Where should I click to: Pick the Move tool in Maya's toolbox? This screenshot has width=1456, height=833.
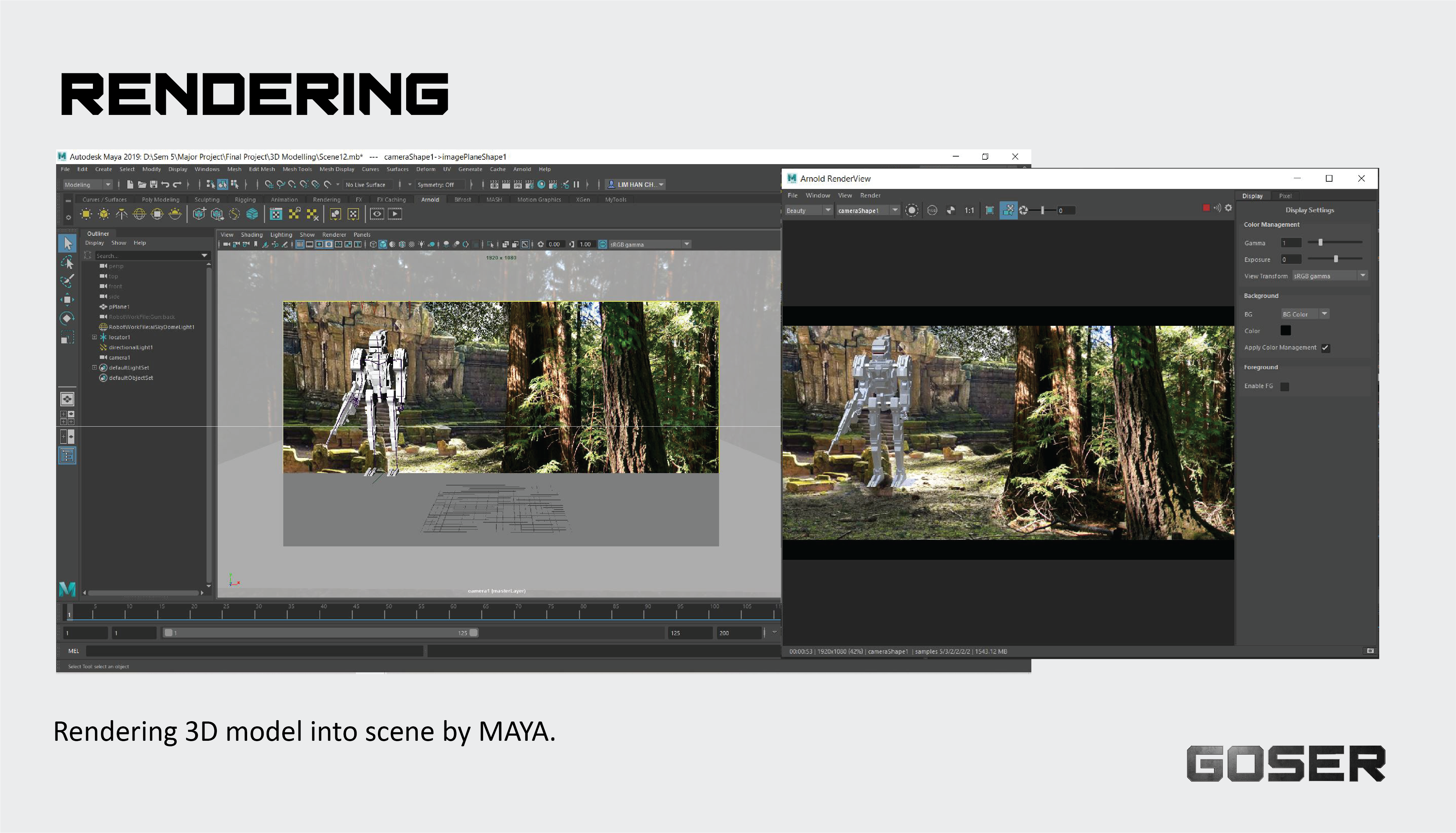tap(67, 299)
